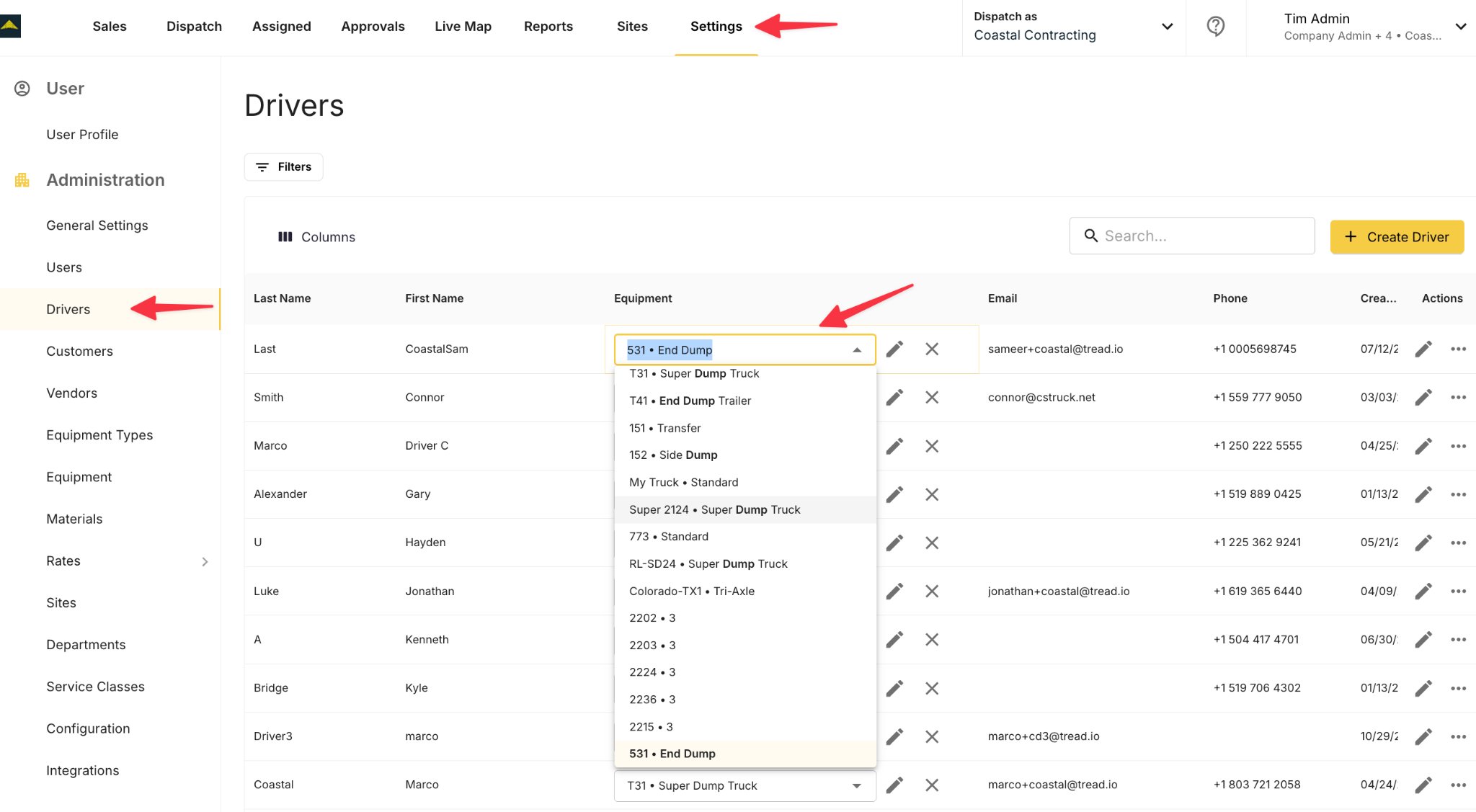Click the pencil in A Kenneth's Equipment column

tap(894, 640)
